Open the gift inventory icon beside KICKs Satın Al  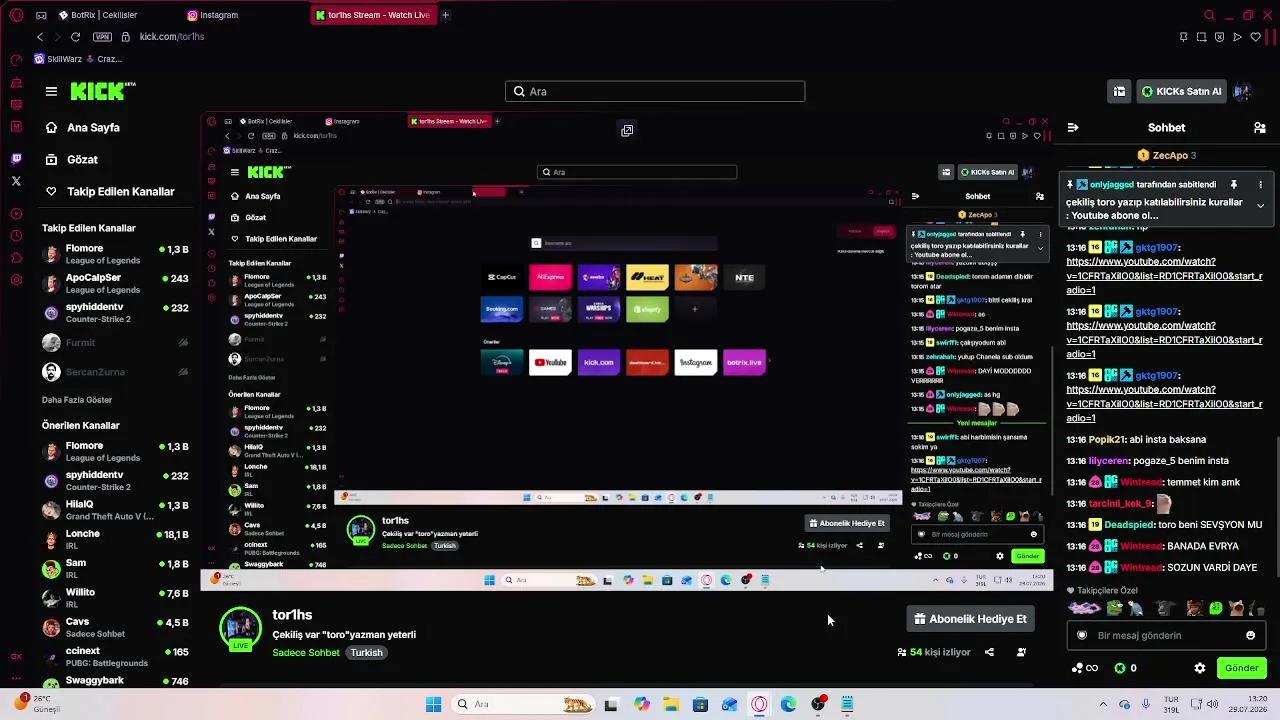coord(1119,91)
